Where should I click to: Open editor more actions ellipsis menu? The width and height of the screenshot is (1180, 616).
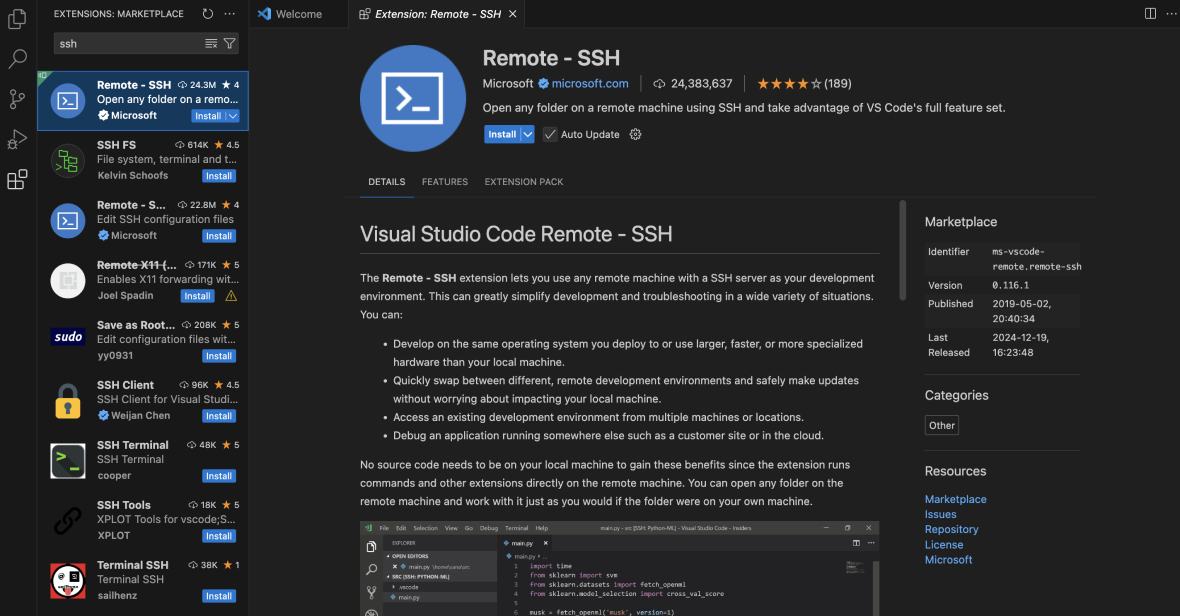[x=1171, y=14]
